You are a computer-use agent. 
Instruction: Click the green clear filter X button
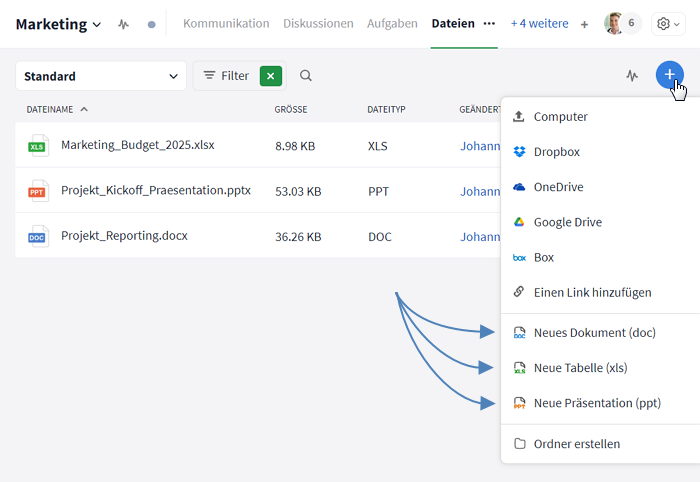pyautogui.click(x=269, y=76)
